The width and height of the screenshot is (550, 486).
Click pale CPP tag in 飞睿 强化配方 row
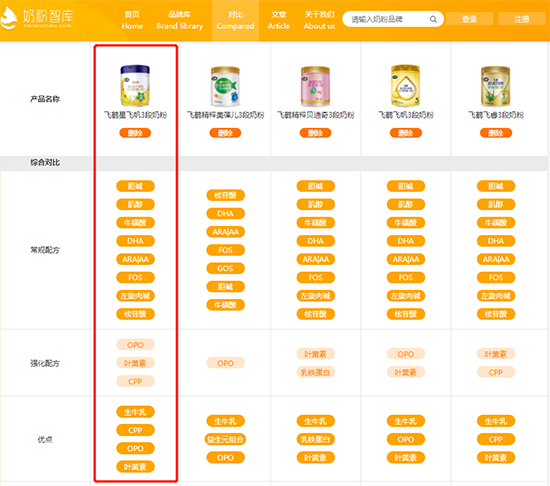[496, 372]
